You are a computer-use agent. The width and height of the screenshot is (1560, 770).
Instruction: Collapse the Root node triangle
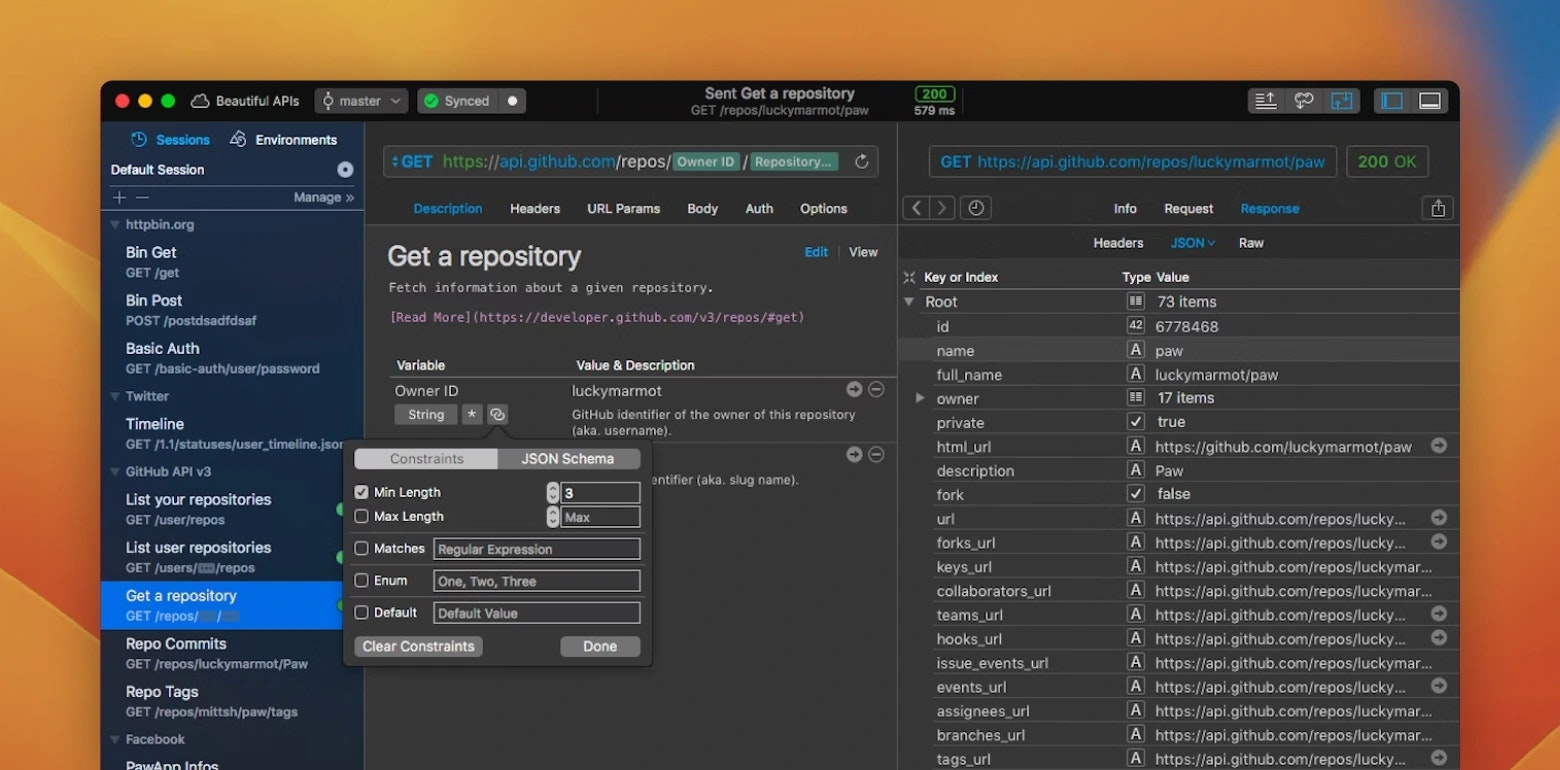click(909, 301)
